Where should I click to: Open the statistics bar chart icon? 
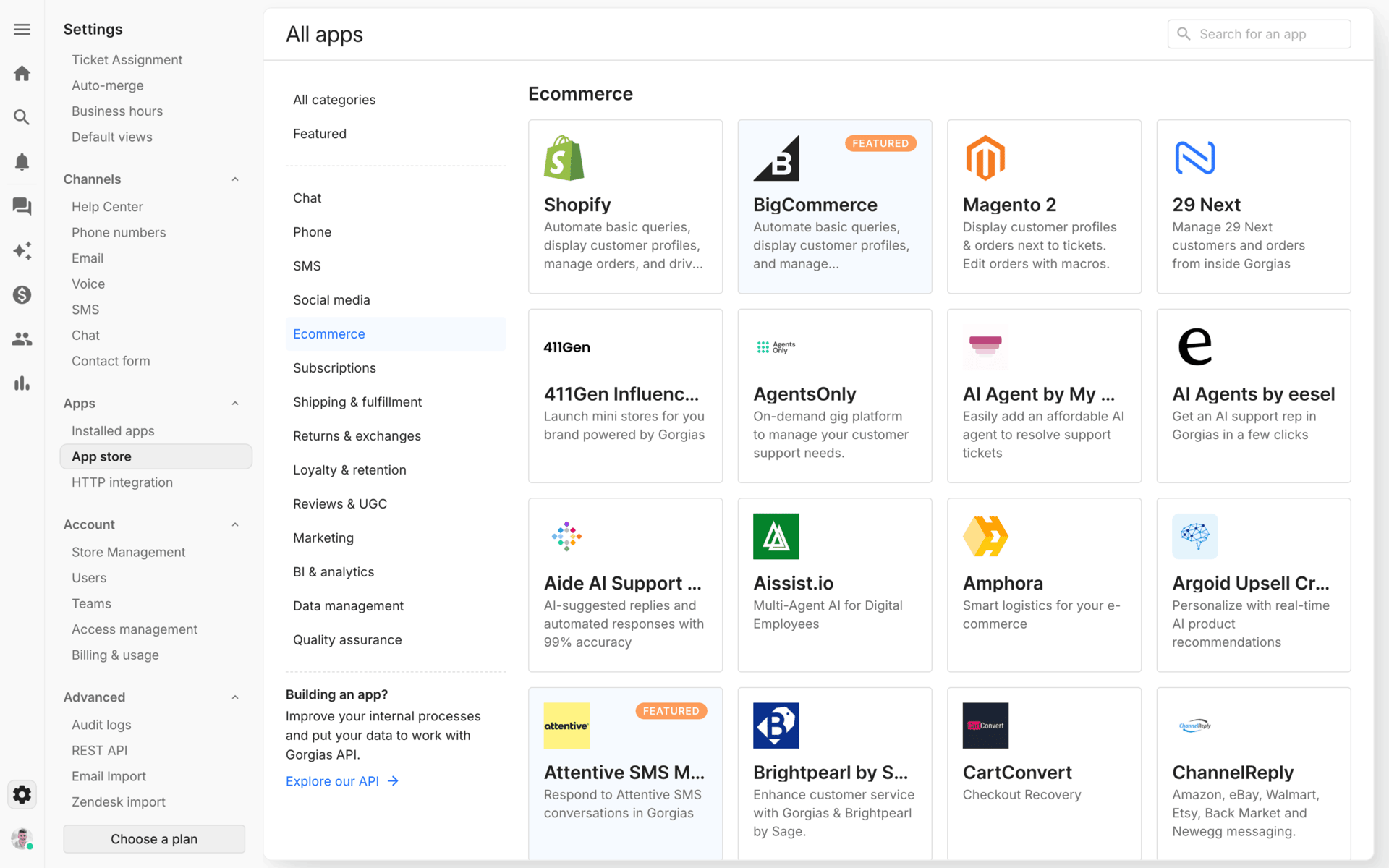point(22,383)
